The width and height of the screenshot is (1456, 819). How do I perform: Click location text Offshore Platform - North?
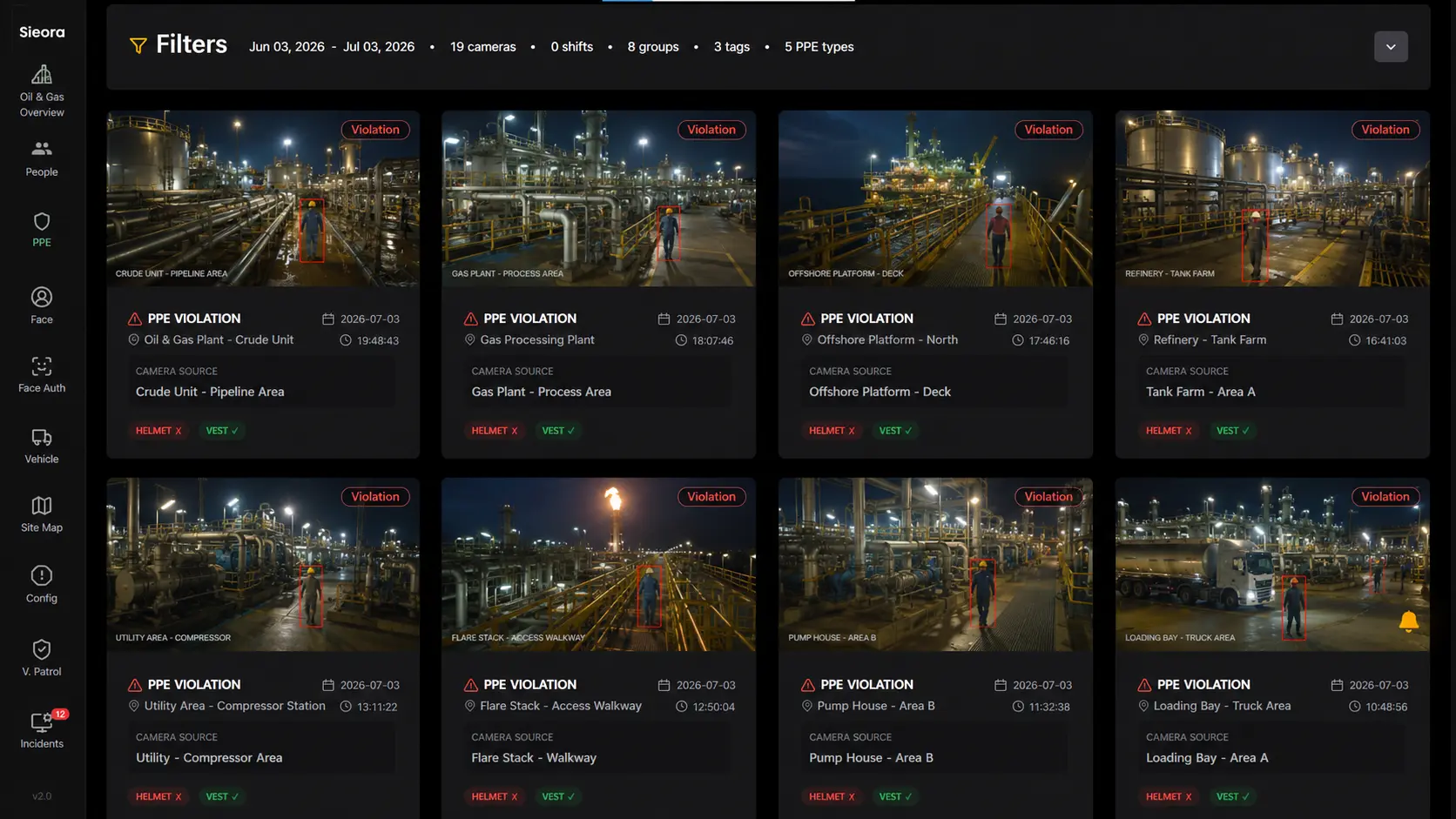tap(887, 340)
